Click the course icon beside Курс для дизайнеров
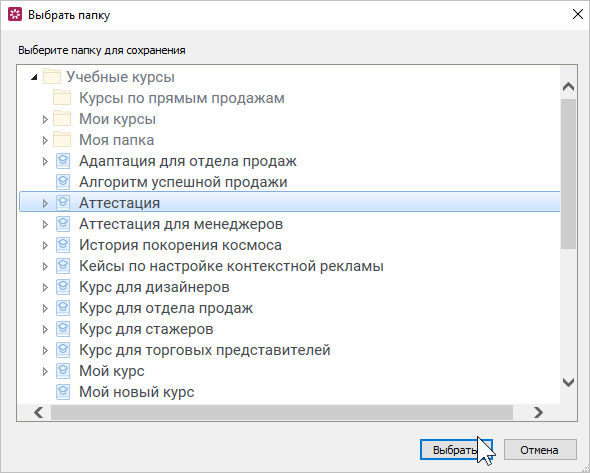Image resolution: width=590 pixels, height=473 pixels. (x=63, y=287)
